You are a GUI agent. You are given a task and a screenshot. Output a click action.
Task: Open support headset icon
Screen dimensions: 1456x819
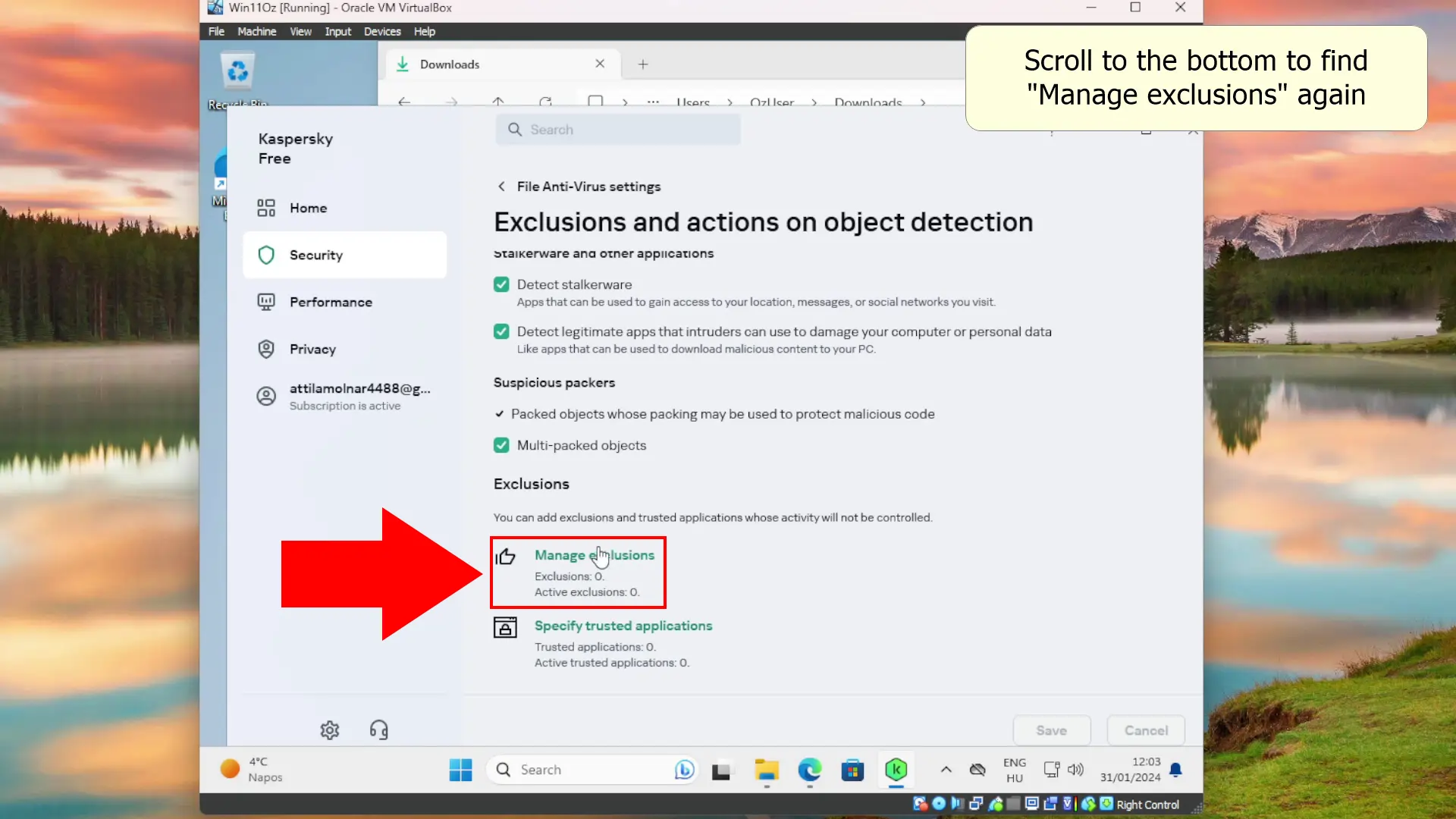[378, 730]
